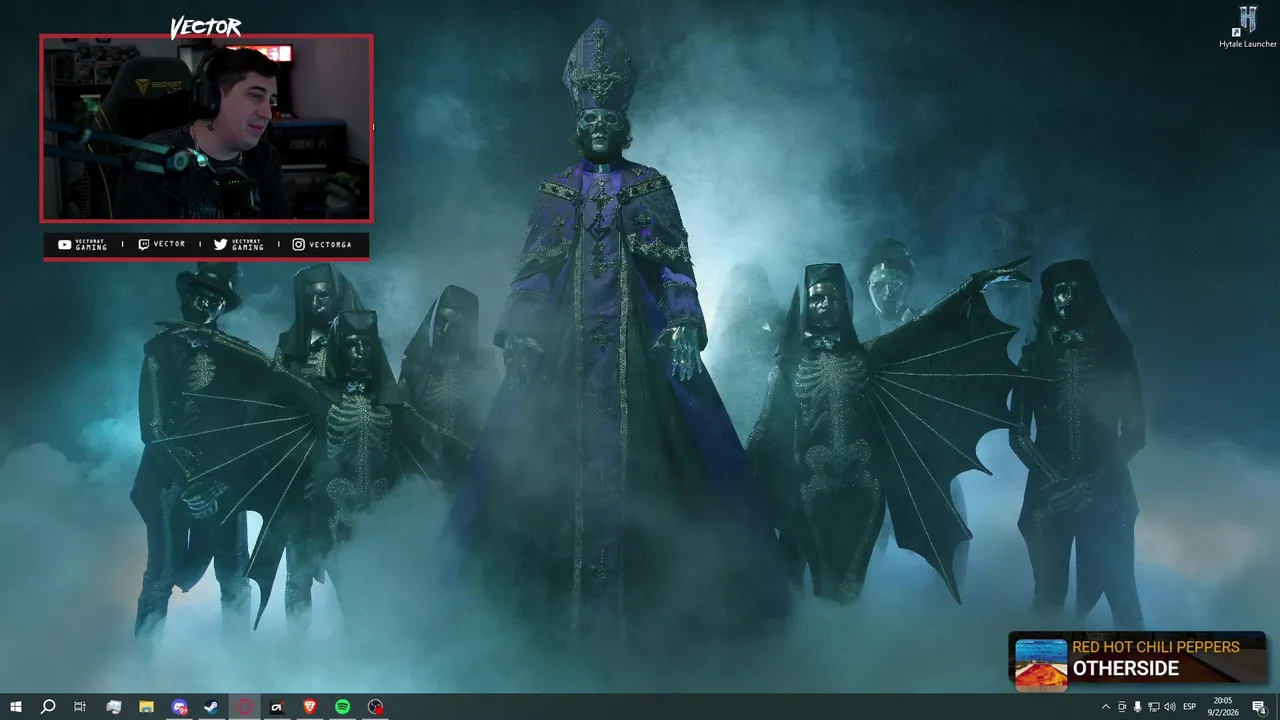Switch to the Opera GX browser
The width and height of the screenshot is (1280, 720).
coord(244,707)
